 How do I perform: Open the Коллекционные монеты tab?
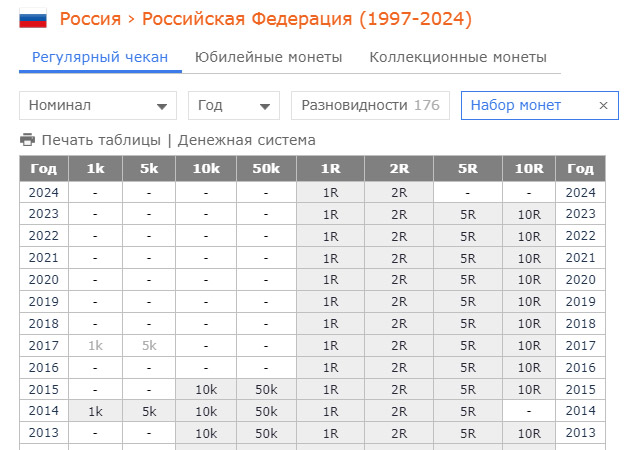click(x=458, y=57)
